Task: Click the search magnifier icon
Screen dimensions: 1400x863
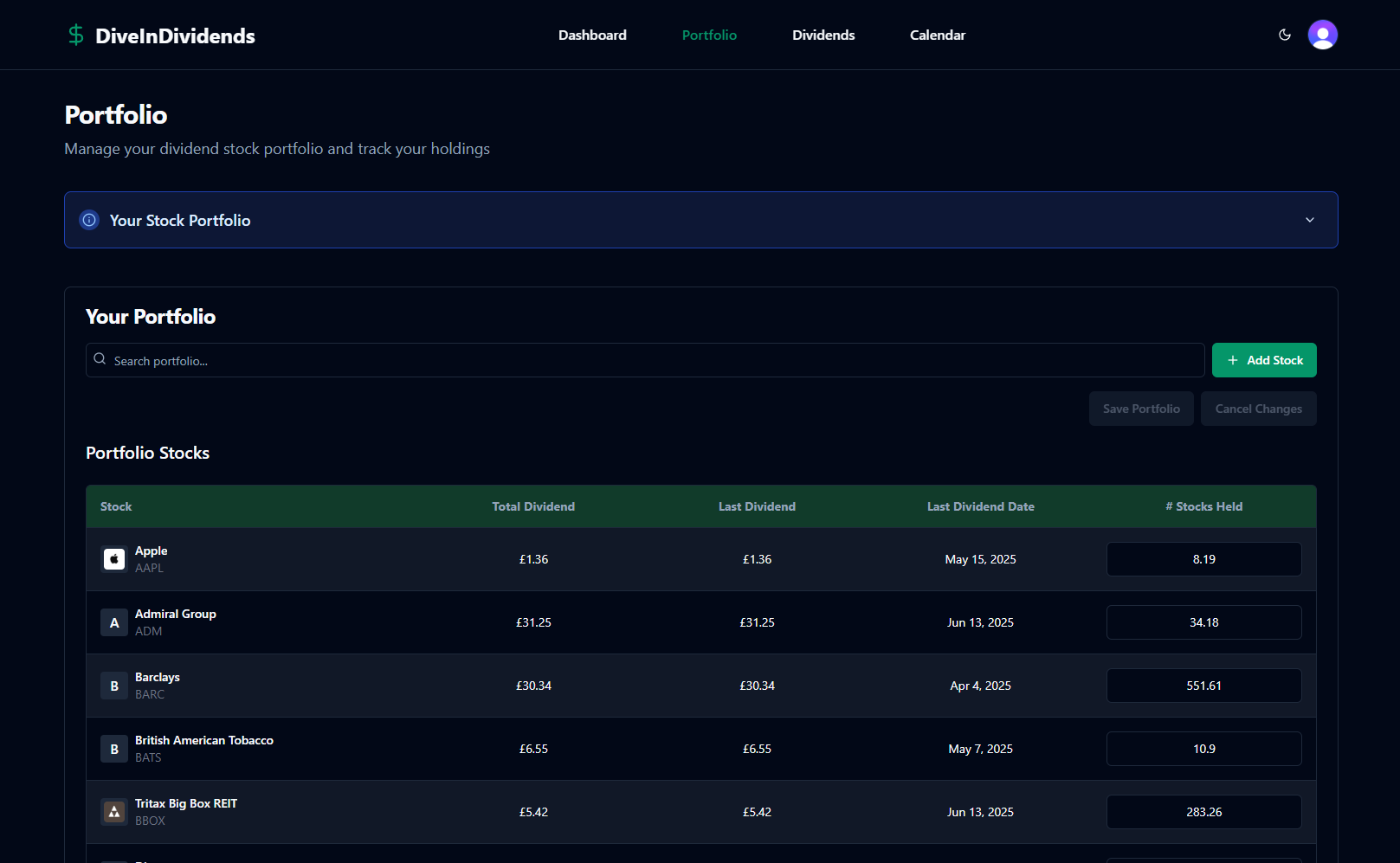Action: pyautogui.click(x=100, y=359)
